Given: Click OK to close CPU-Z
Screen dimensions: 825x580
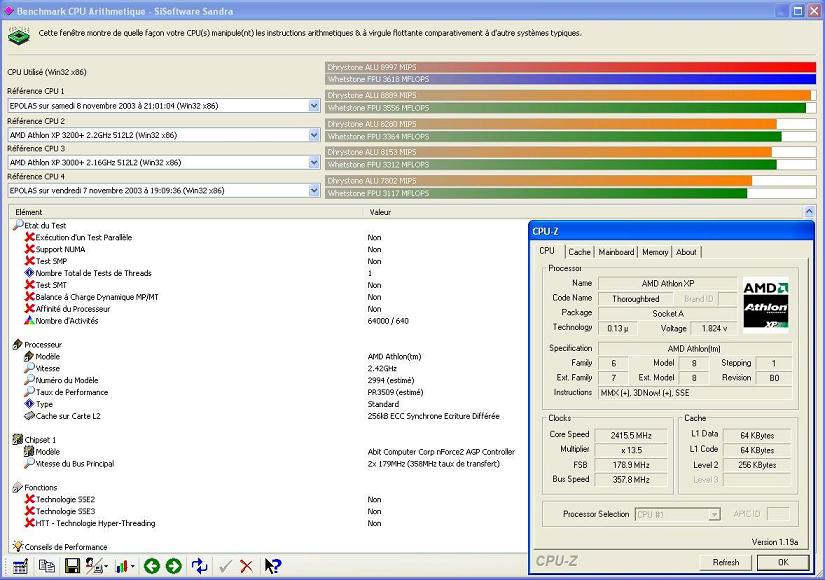Looking at the screenshot, I should click(x=782, y=562).
